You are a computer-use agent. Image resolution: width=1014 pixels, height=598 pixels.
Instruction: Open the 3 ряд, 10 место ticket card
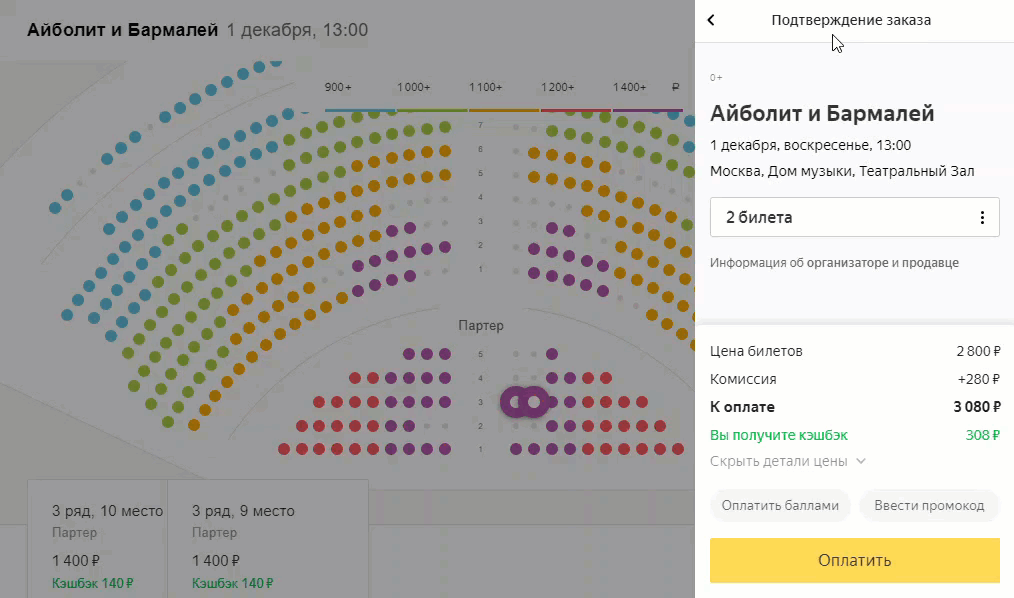[x=97, y=539]
